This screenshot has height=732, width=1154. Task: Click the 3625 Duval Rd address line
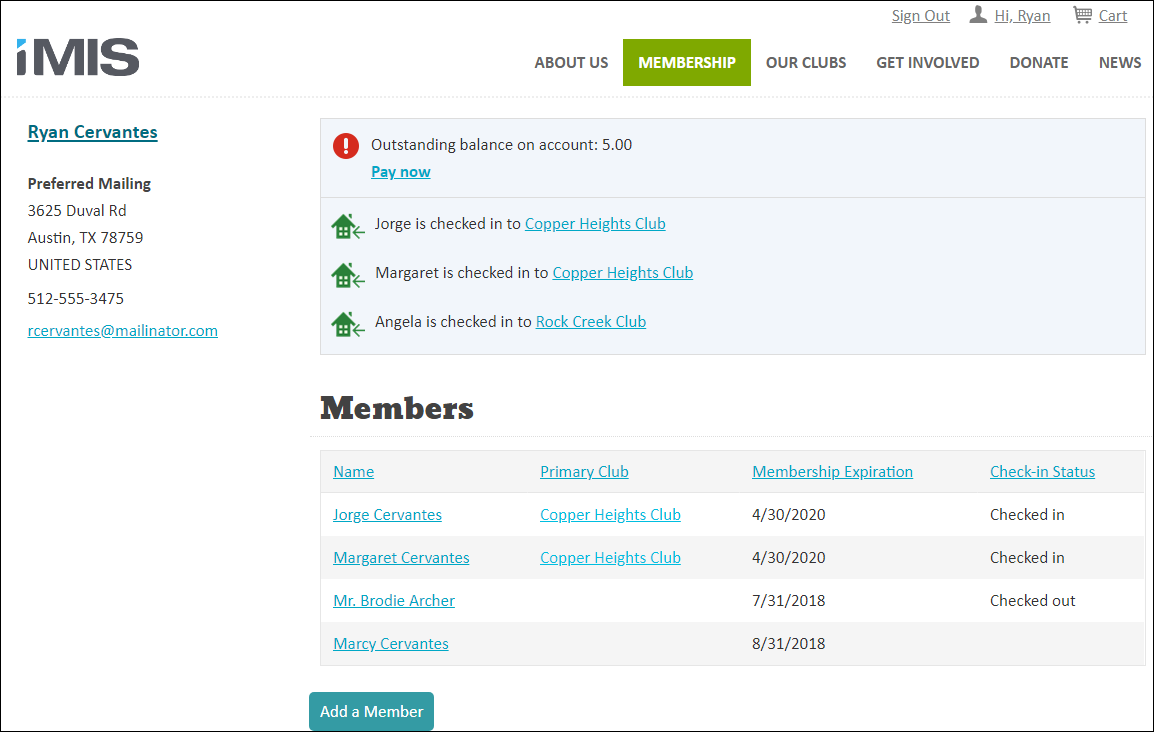pos(77,210)
